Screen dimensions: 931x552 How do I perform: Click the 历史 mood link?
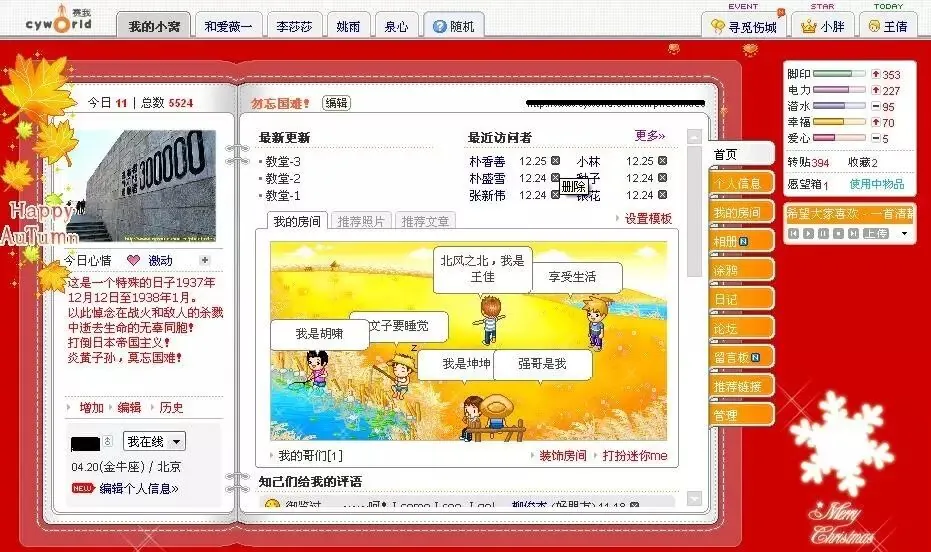(172, 407)
